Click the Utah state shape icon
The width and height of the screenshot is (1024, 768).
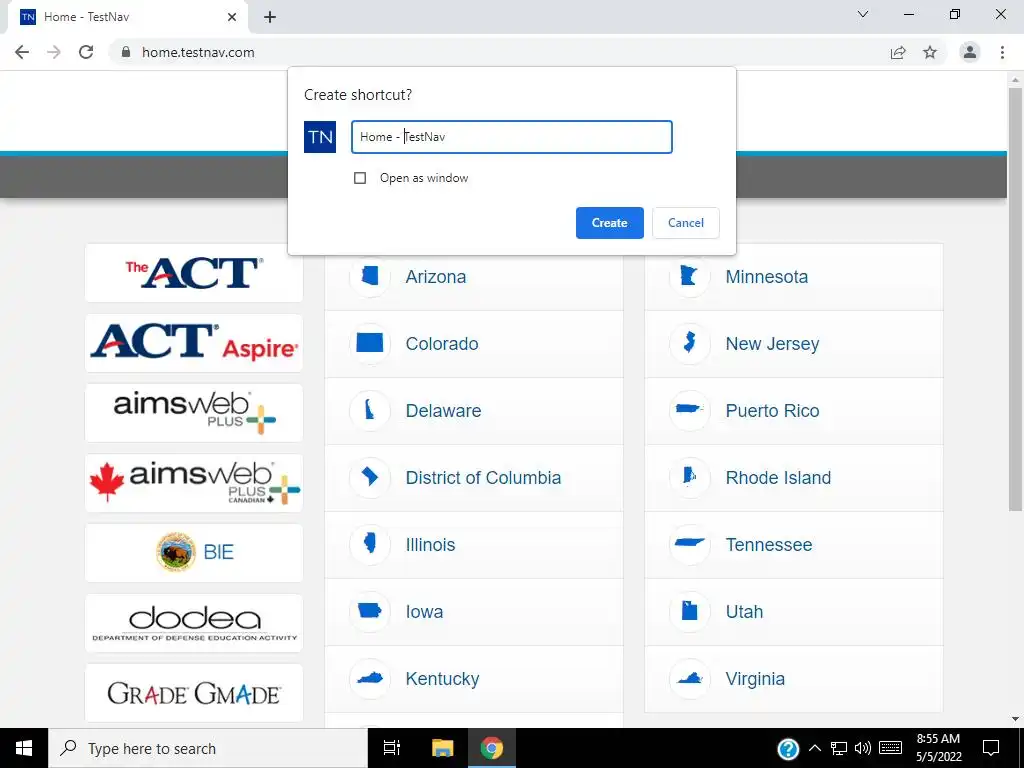point(690,612)
